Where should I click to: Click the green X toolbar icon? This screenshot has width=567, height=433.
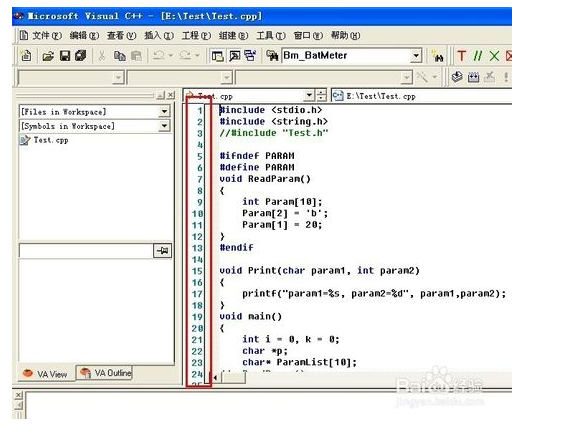coord(494,56)
